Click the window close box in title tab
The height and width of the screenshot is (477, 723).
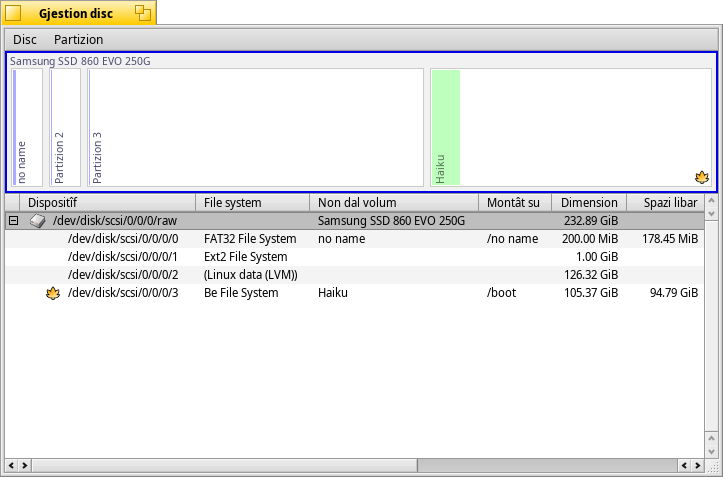(x=13, y=13)
